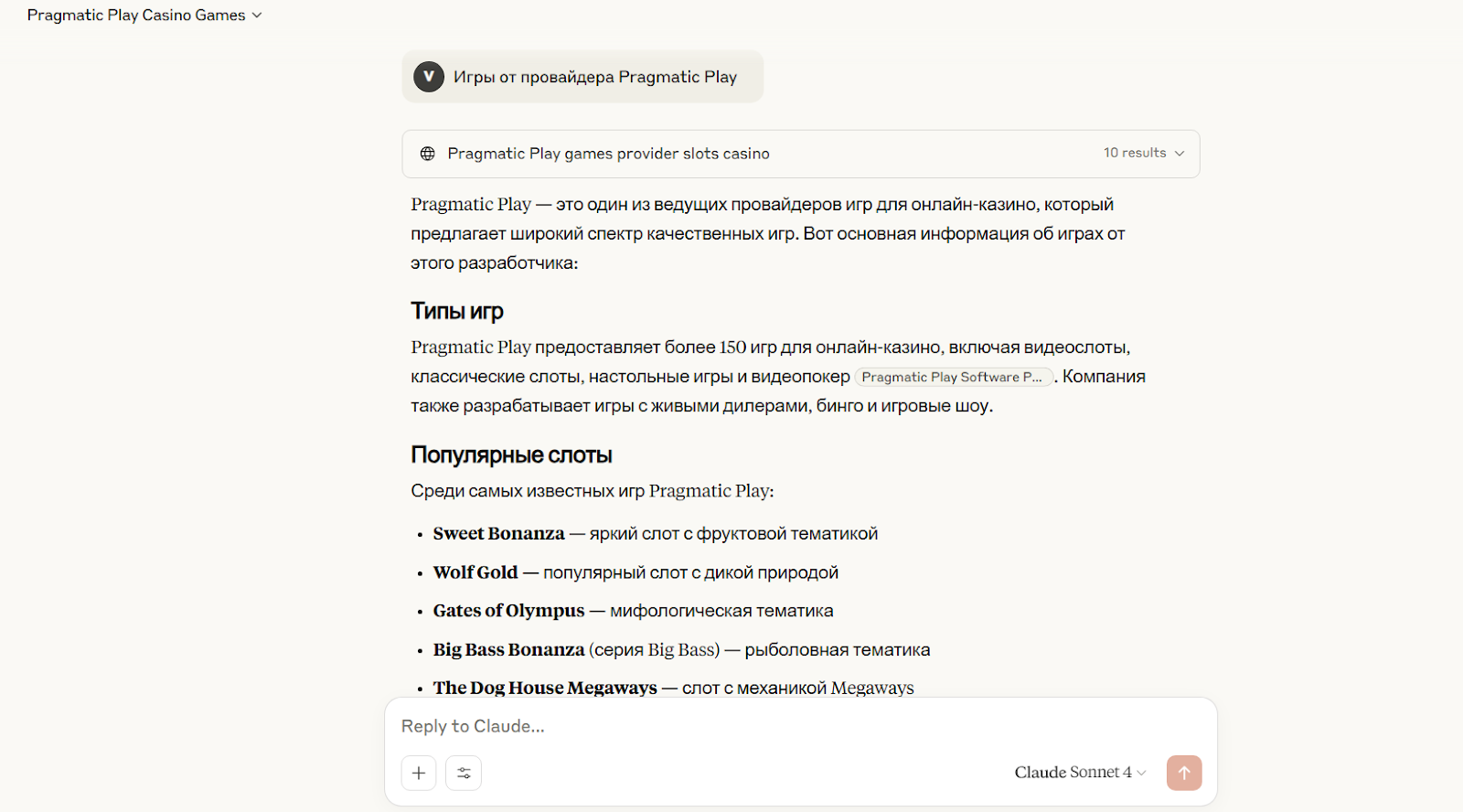Click the 10 results label
Viewport: 1463px width, 812px height.
(x=1134, y=153)
